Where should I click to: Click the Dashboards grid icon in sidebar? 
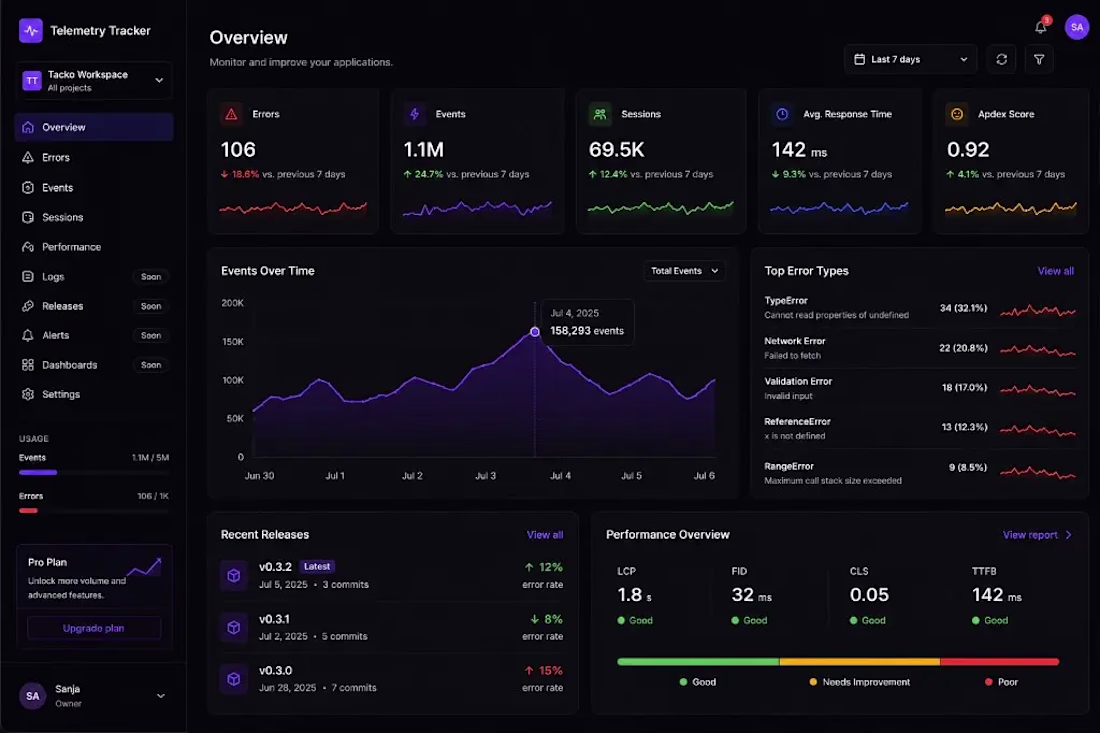(28, 365)
